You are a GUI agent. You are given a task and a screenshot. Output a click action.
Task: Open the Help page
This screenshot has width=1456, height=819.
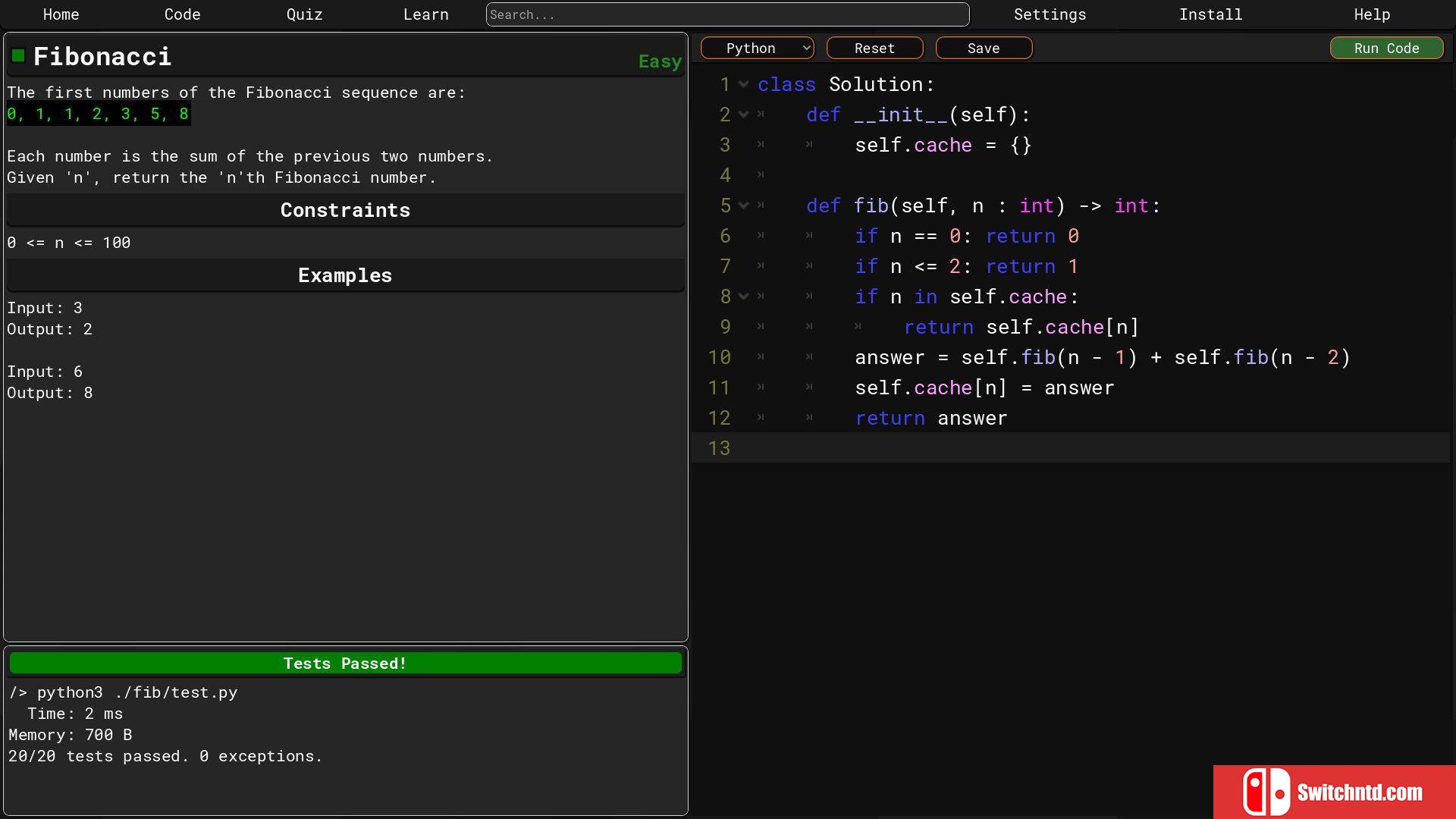click(1372, 14)
